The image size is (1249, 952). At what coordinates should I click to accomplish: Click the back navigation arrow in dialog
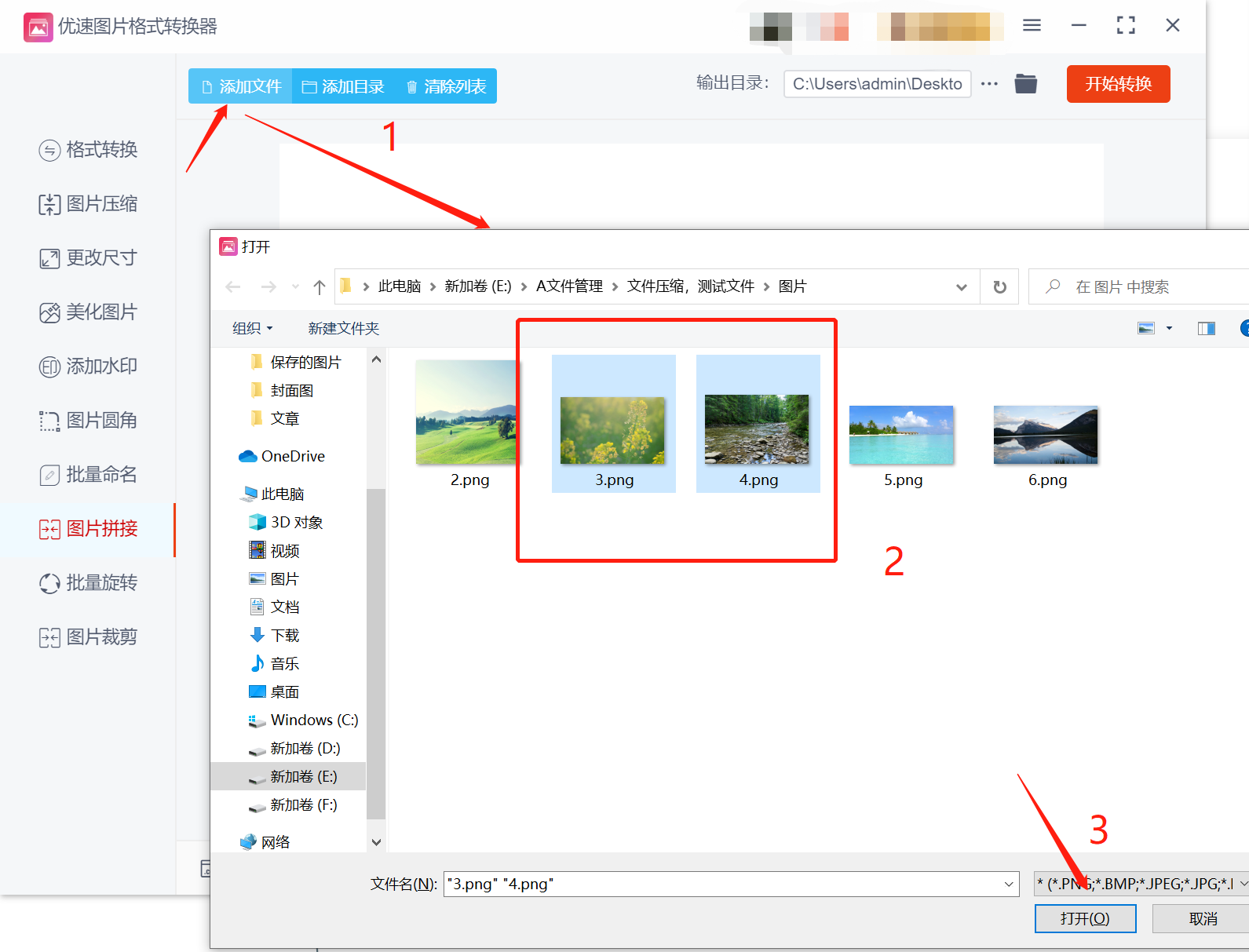pos(233,287)
